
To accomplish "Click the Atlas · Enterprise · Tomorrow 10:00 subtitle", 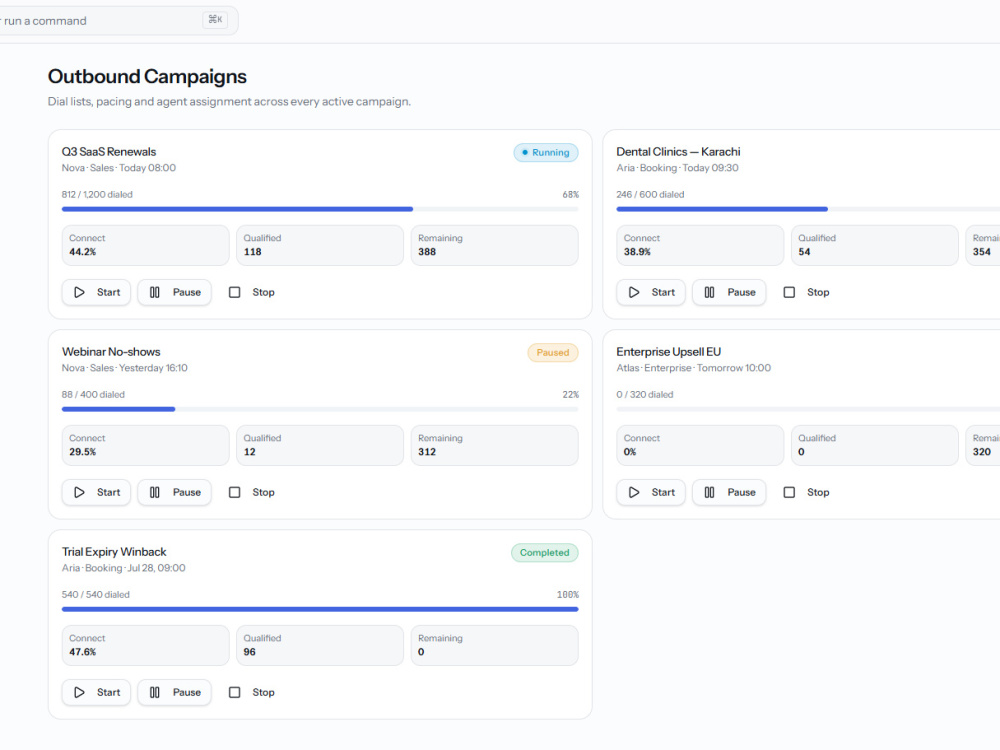I will point(694,368).
